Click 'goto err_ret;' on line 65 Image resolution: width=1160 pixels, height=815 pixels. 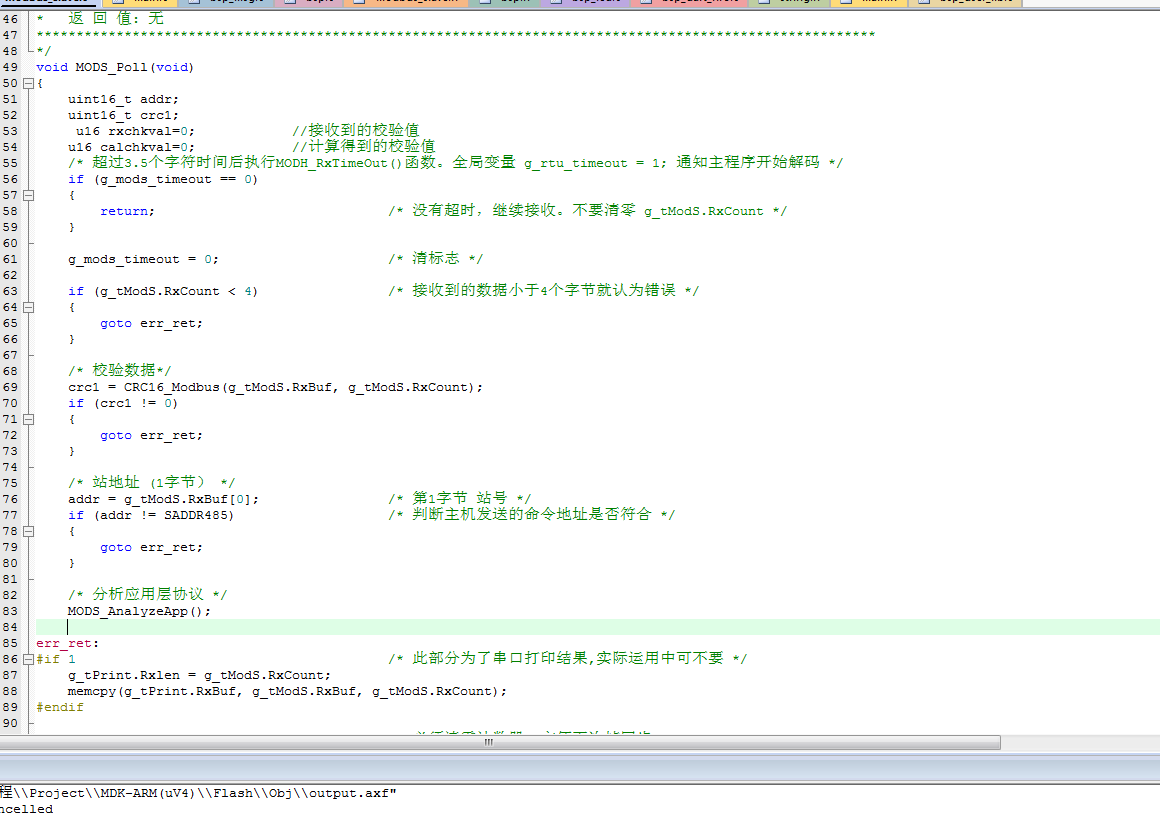151,324
